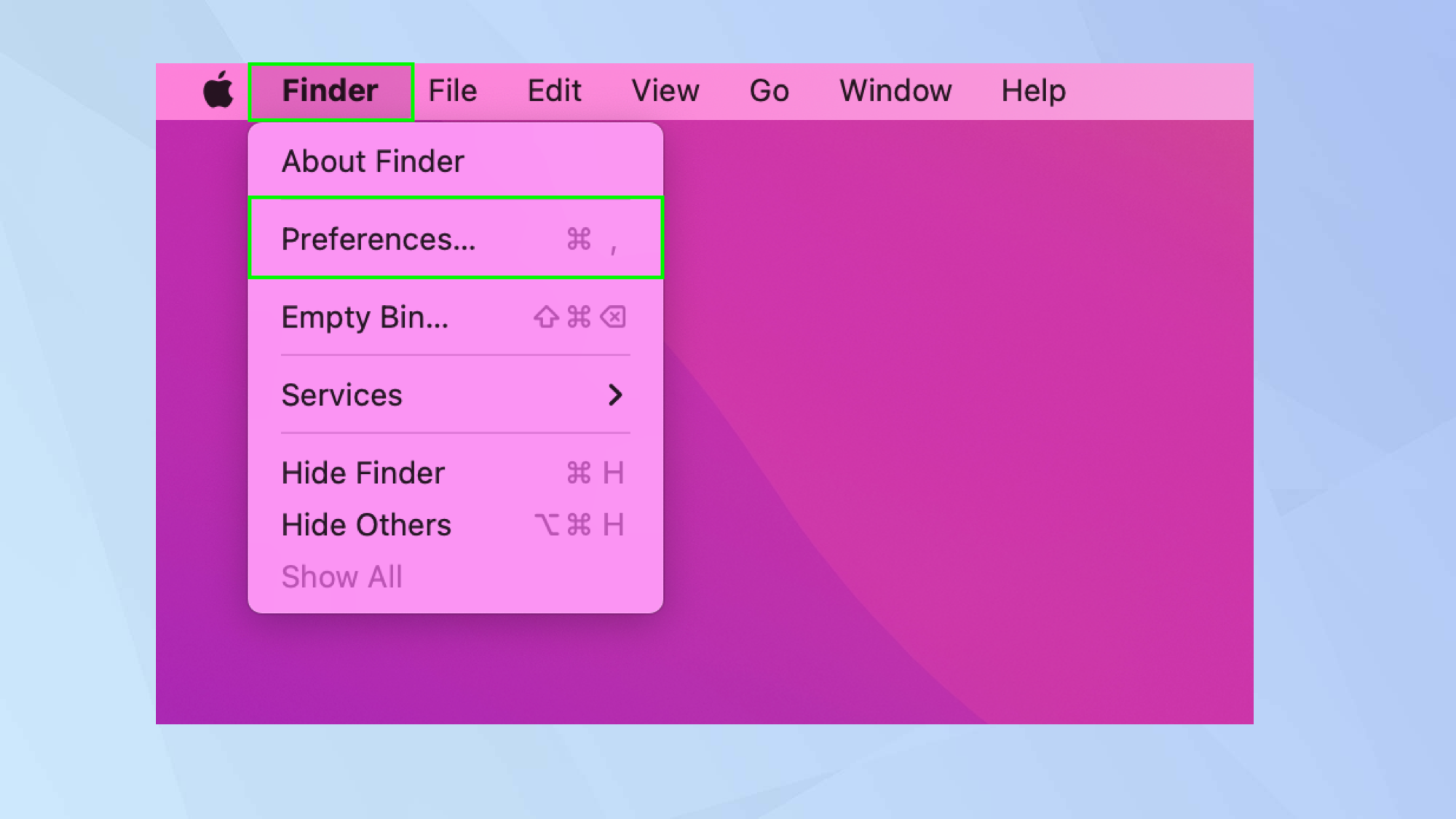The height and width of the screenshot is (819, 1456).
Task: Select Preferences from Finder menu
Action: coord(455,239)
